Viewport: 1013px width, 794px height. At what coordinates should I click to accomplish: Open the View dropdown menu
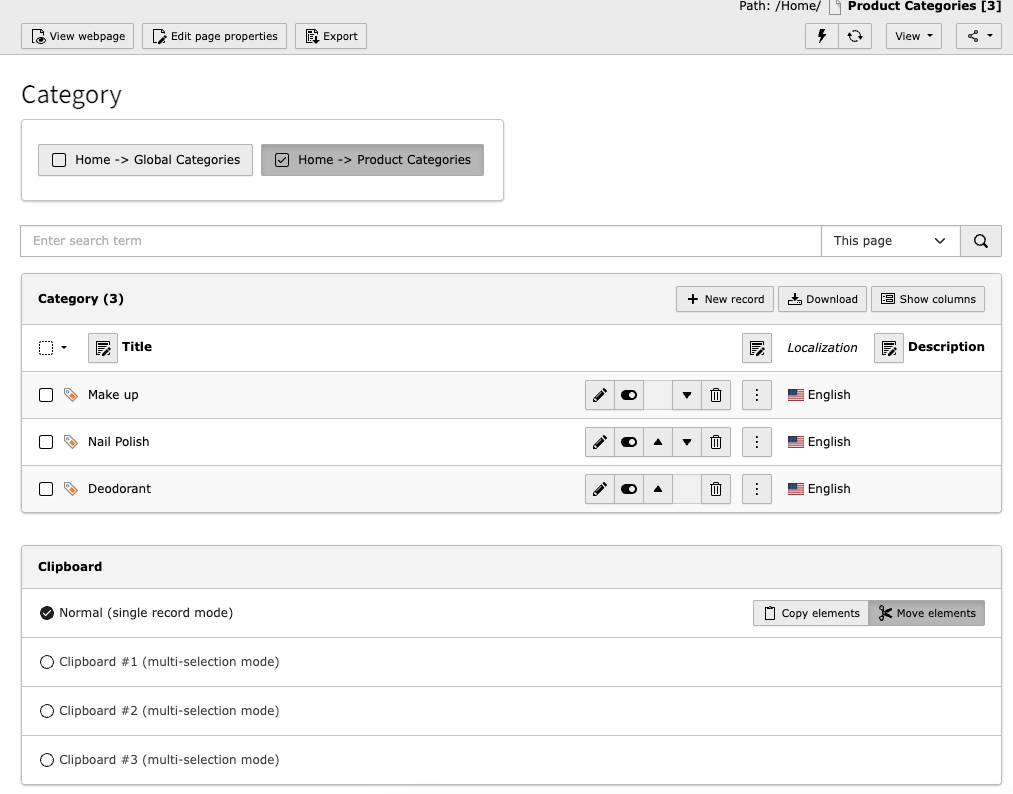tap(914, 36)
